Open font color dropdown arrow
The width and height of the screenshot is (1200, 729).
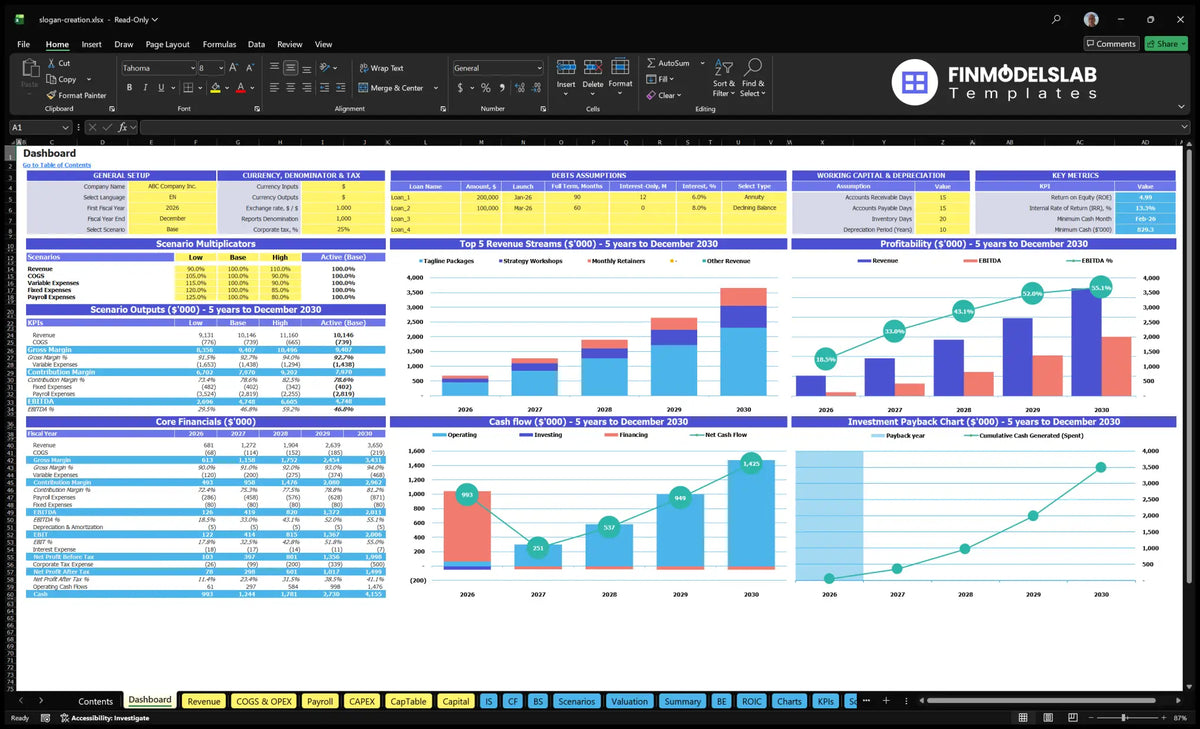(x=251, y=88)
